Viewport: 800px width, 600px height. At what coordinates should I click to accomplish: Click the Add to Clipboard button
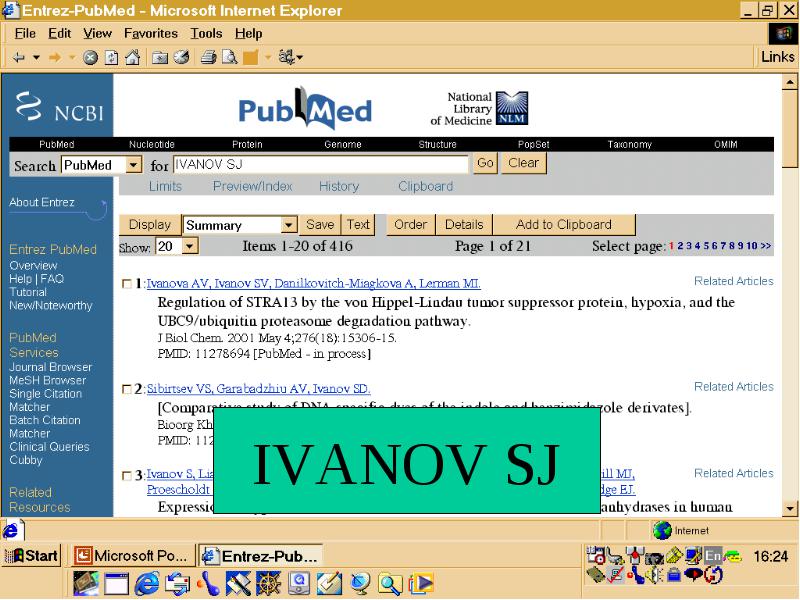coord(564,225)
